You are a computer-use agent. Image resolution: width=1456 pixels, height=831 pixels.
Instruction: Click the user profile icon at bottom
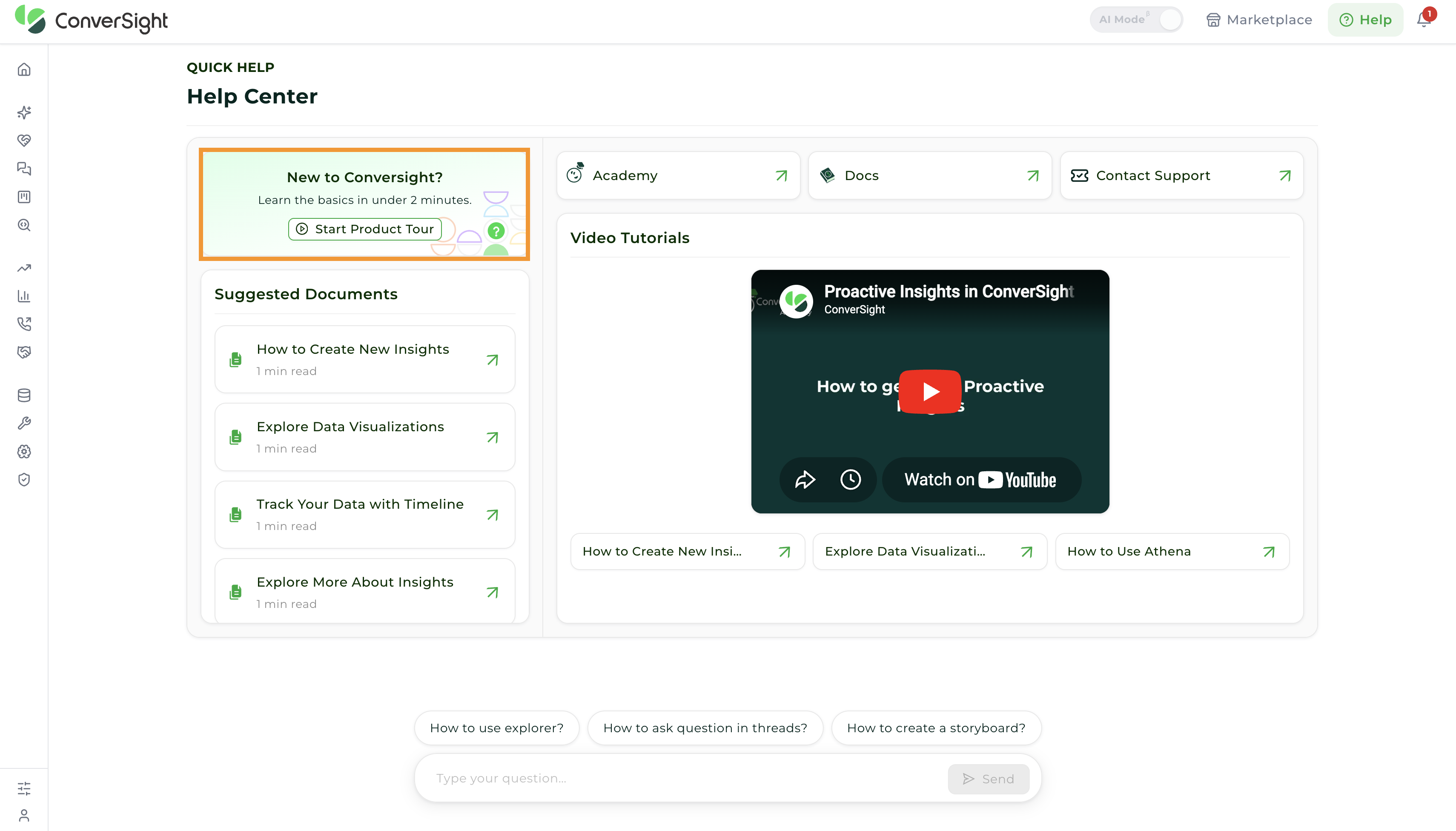pos(24,816)
